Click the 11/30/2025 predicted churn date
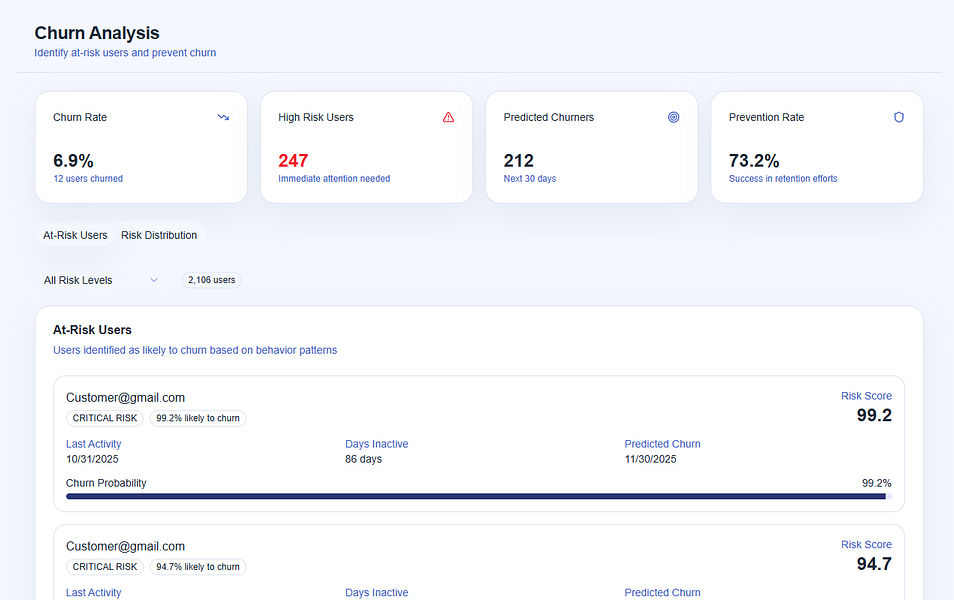Screen dimensions: 954x600 (650, 459)
